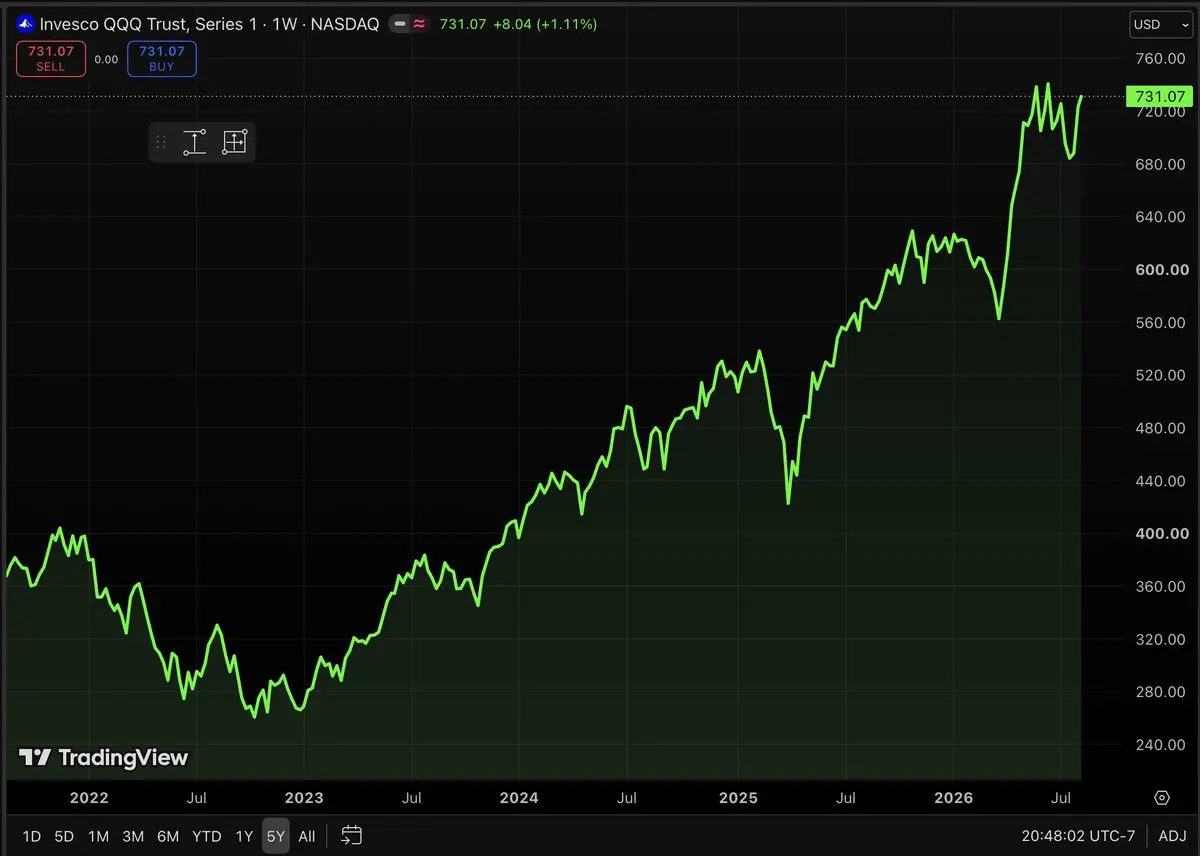The width and height of the screenshot is (1200, 856).
Task: Switch to the 1D time range
Action: (32, 836)
